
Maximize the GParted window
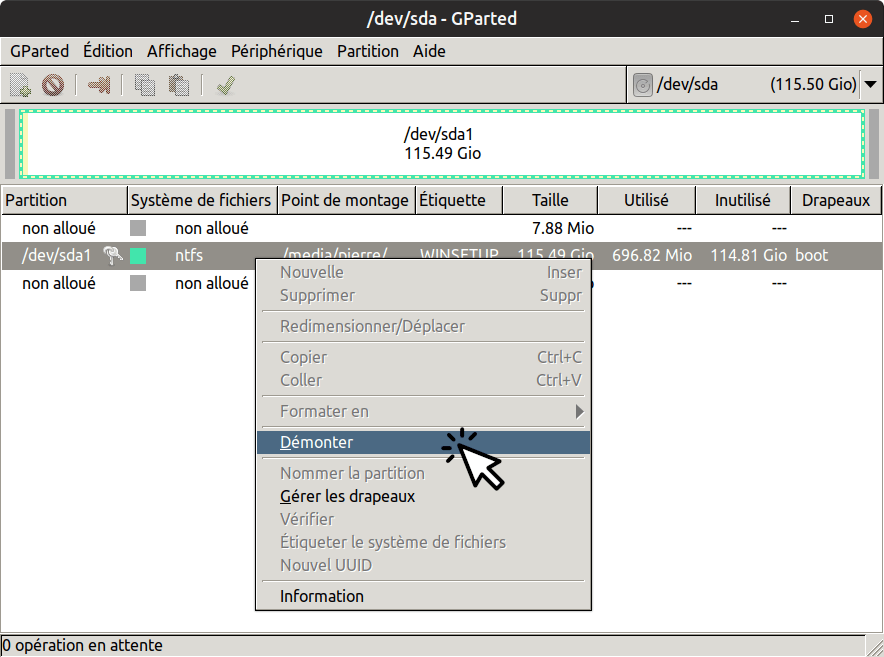[829, 19]
